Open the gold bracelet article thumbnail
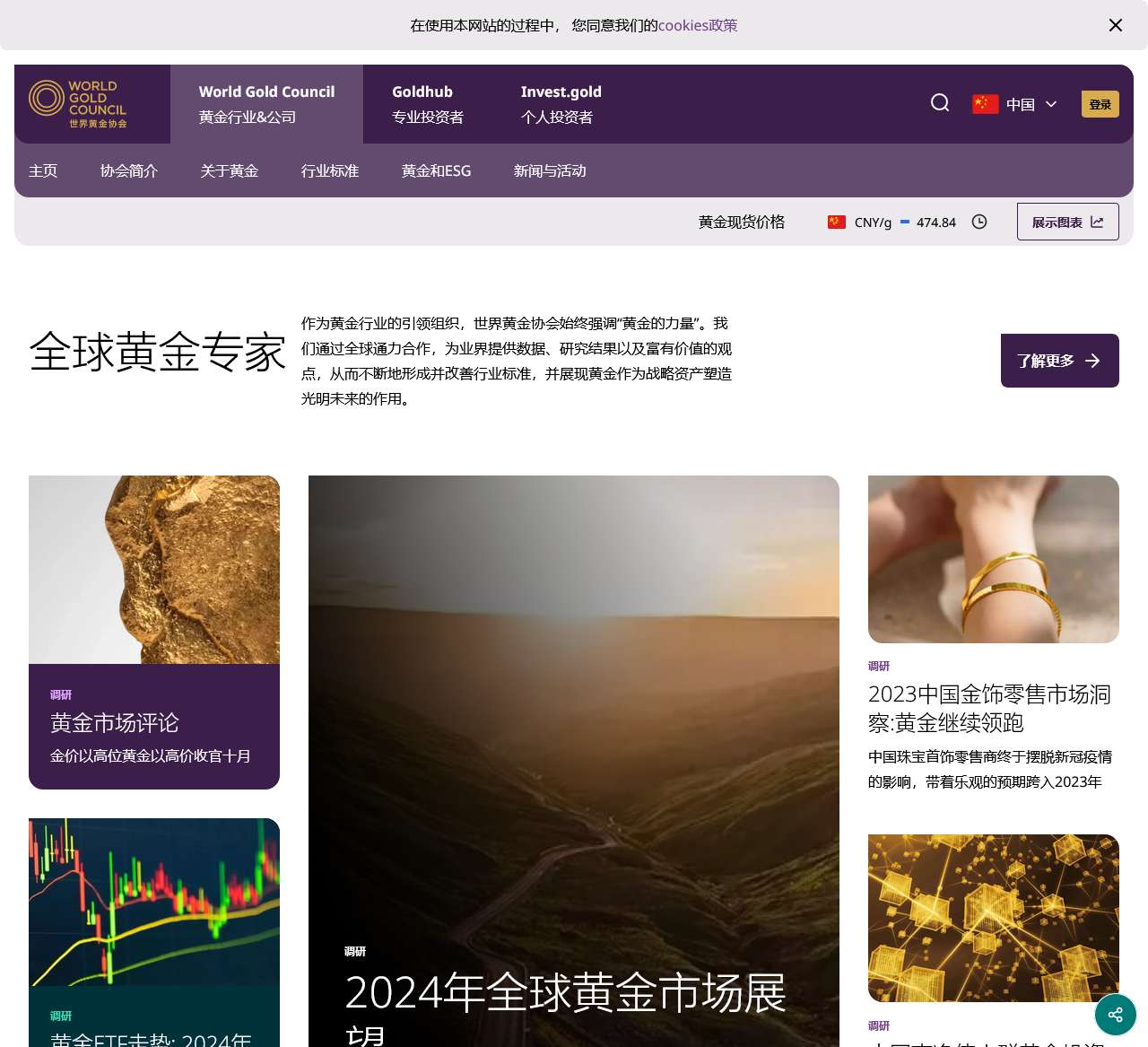Viewport: 1148px width, 1047px height. 994,559
